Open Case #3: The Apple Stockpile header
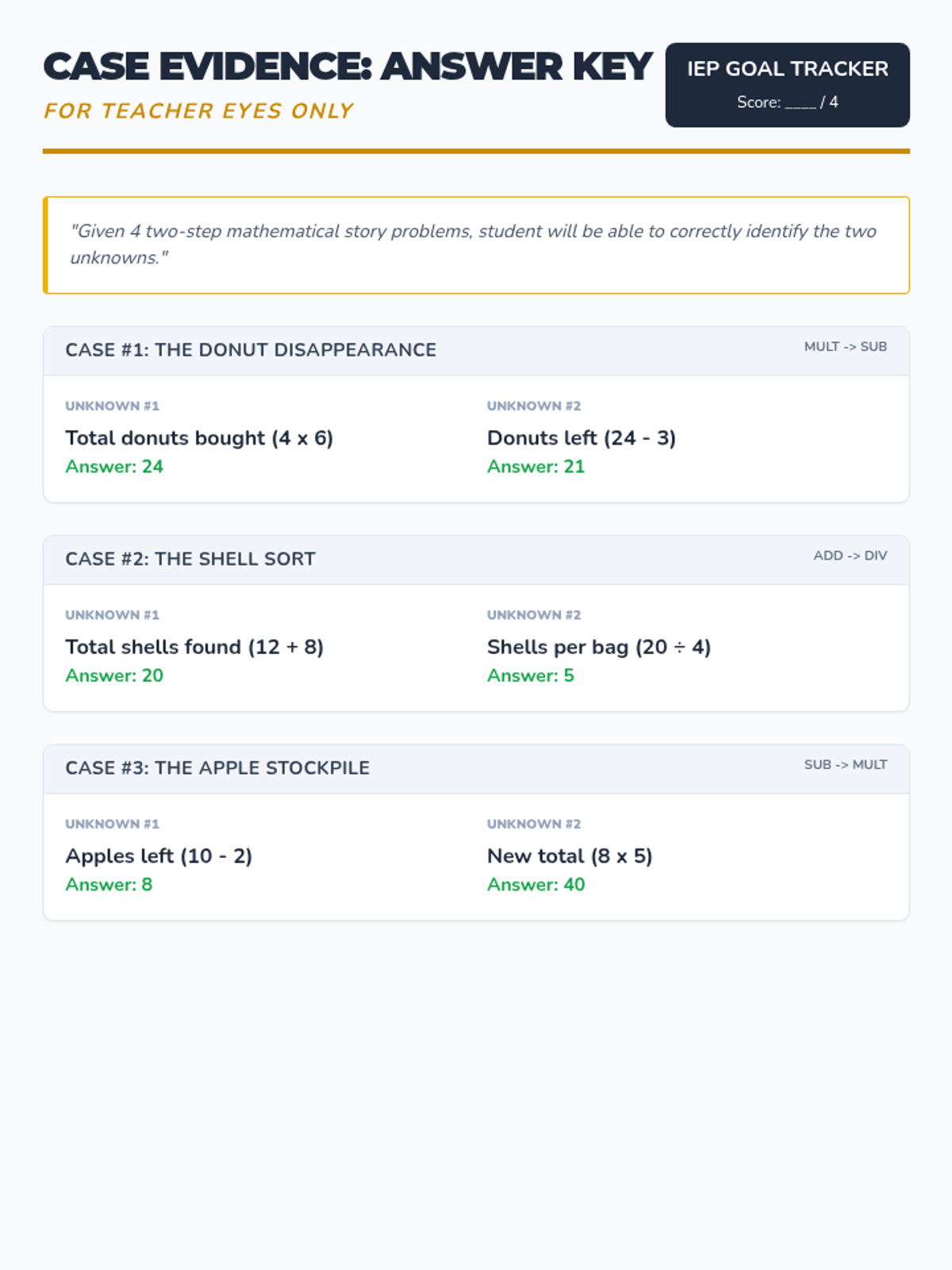 tap(217, 768)
